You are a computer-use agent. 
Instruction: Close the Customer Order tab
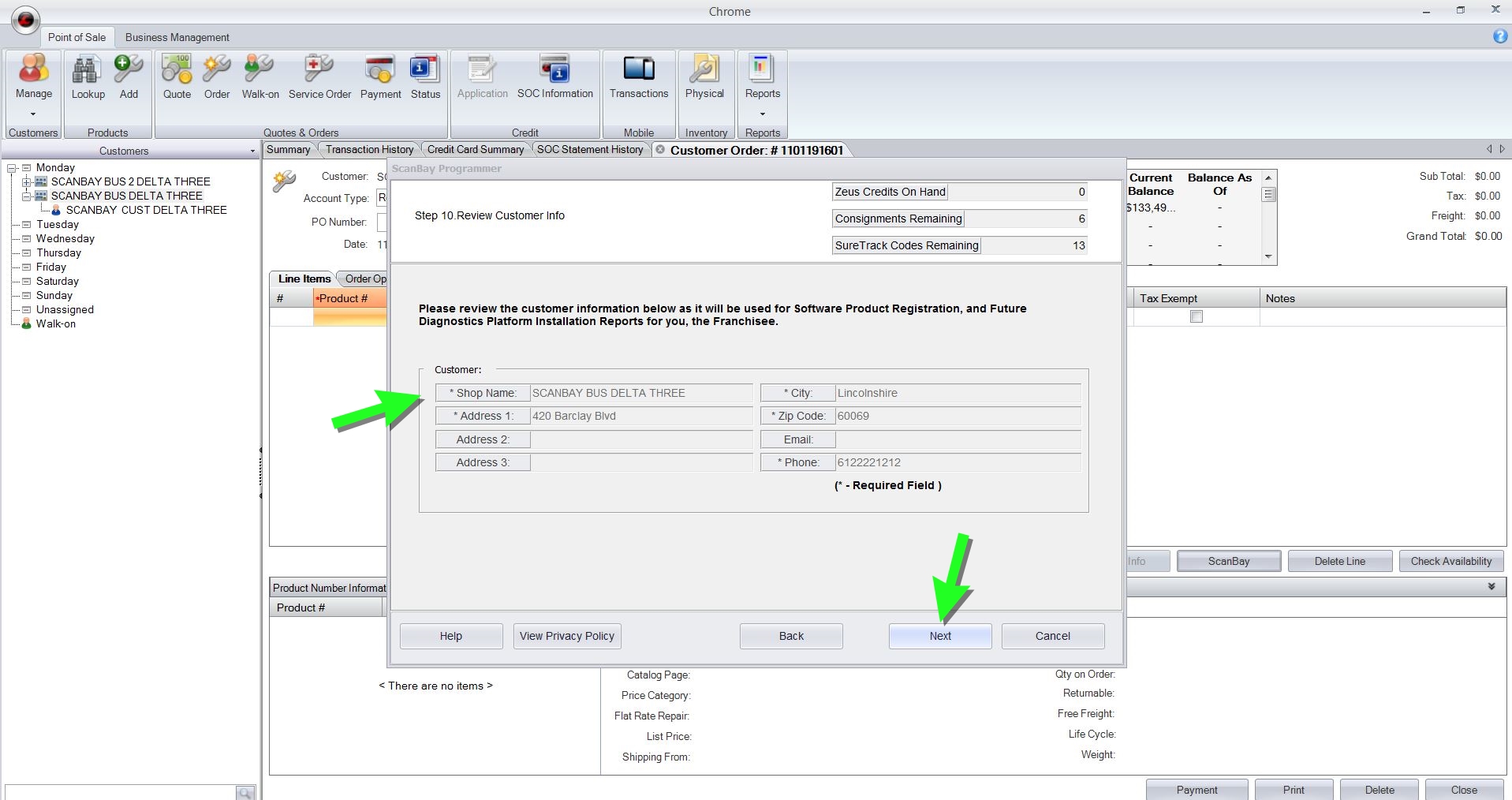(660, 150)
